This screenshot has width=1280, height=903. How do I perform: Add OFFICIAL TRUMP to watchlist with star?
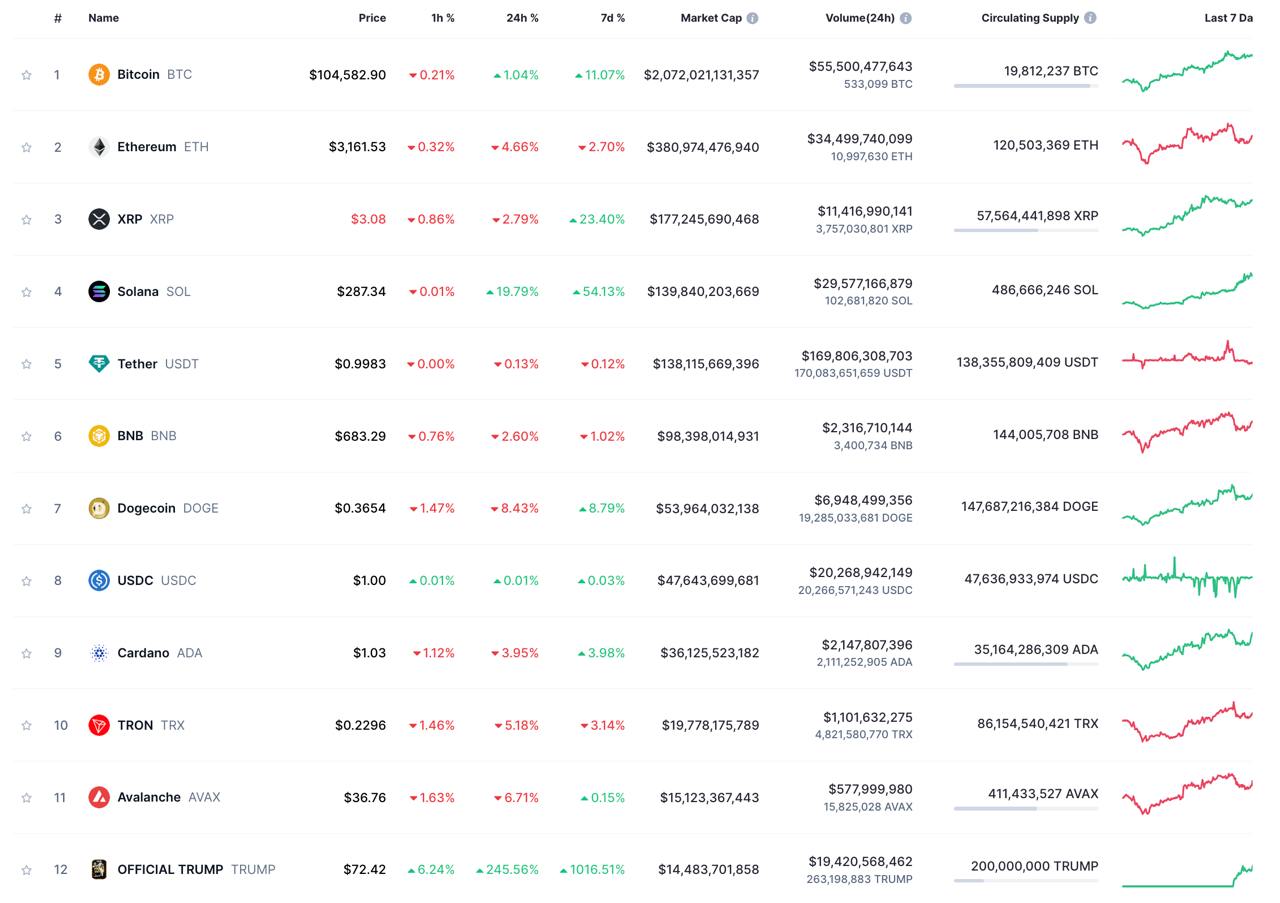click(x=27, y=870)
